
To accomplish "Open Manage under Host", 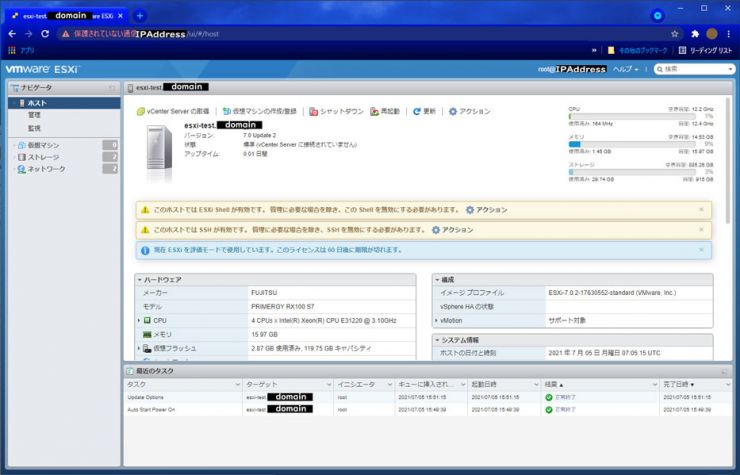I will [x=34, y=115].
